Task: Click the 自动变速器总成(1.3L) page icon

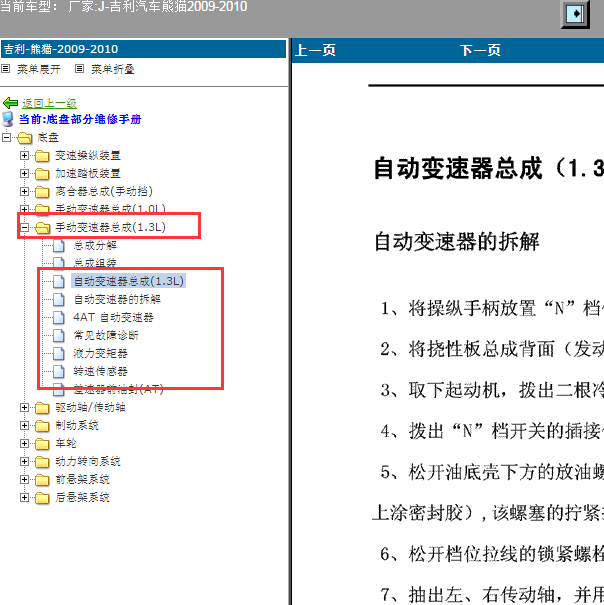Action: [59, 282]
